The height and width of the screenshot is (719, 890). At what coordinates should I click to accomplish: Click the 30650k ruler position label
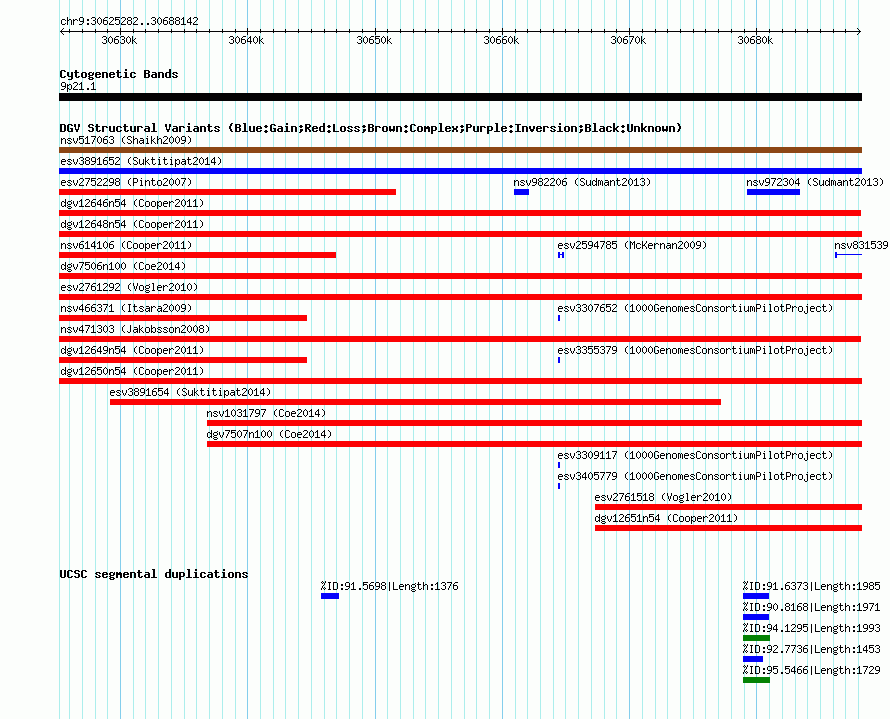pyautogui.click(x=374, y=40)
